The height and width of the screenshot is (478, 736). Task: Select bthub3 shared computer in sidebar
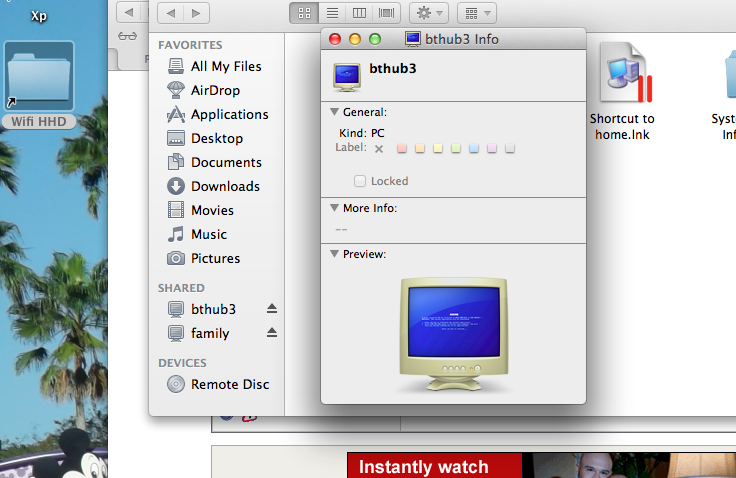tap(202, 309)
